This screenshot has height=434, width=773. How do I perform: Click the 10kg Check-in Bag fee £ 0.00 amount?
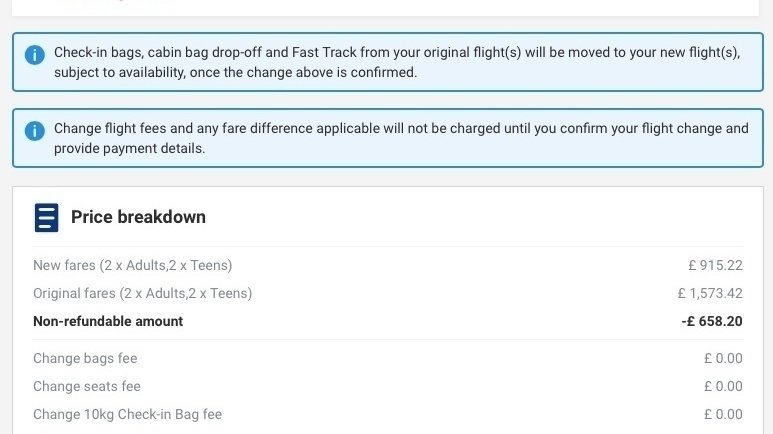click(723, 414)
